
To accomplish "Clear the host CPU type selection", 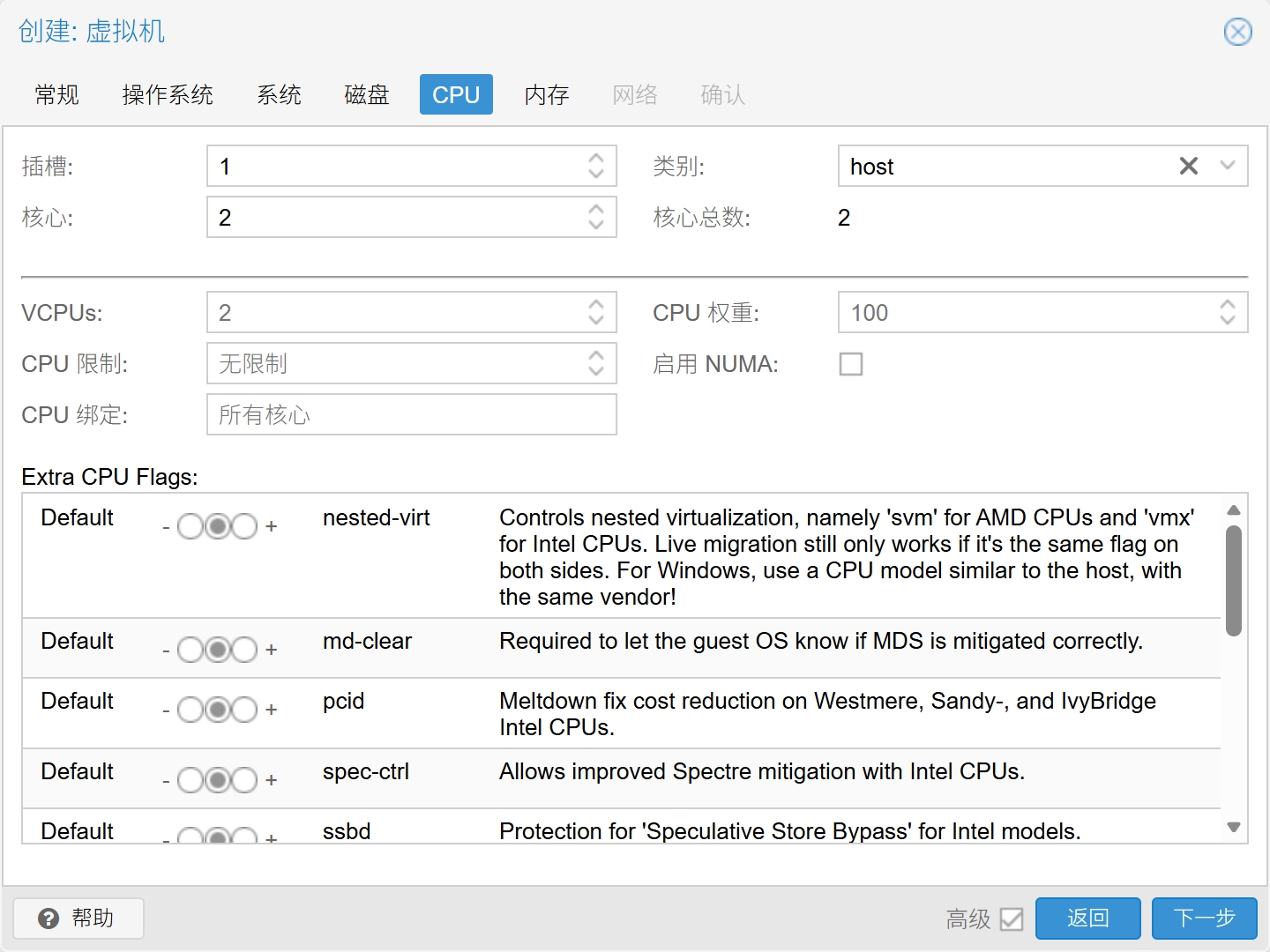I will [x=1188, y=166].
